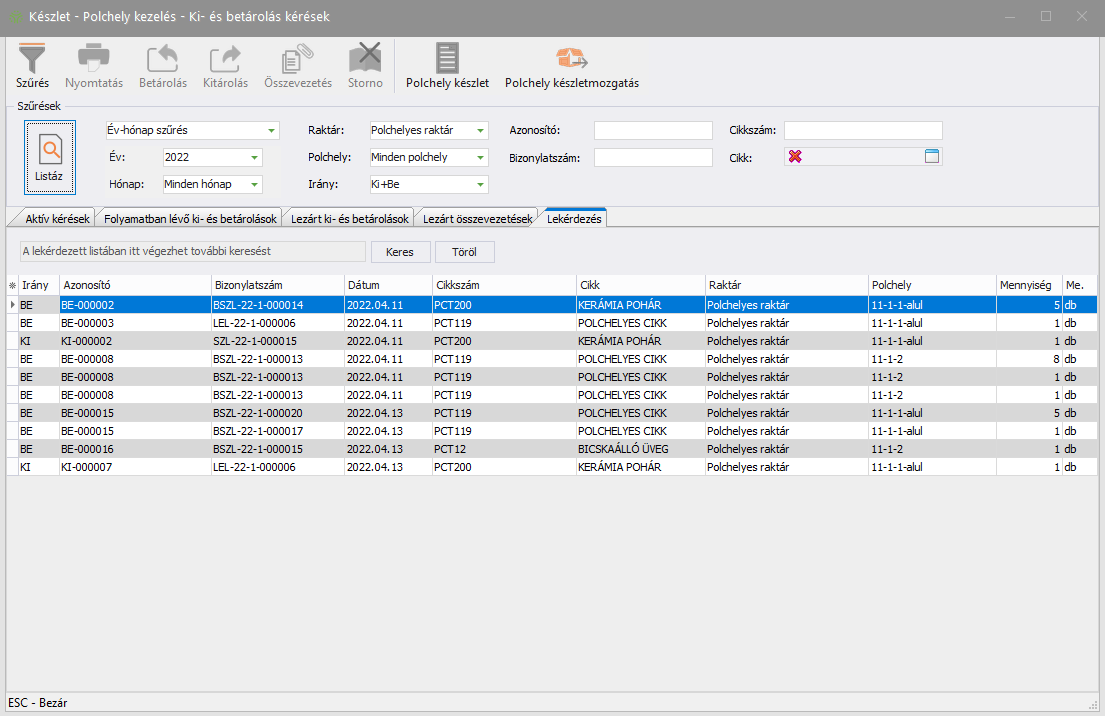Expand the Év-hónap szűrés dropdown
The height and width of the screenshot is (716, 1105).
coord(271,131)
